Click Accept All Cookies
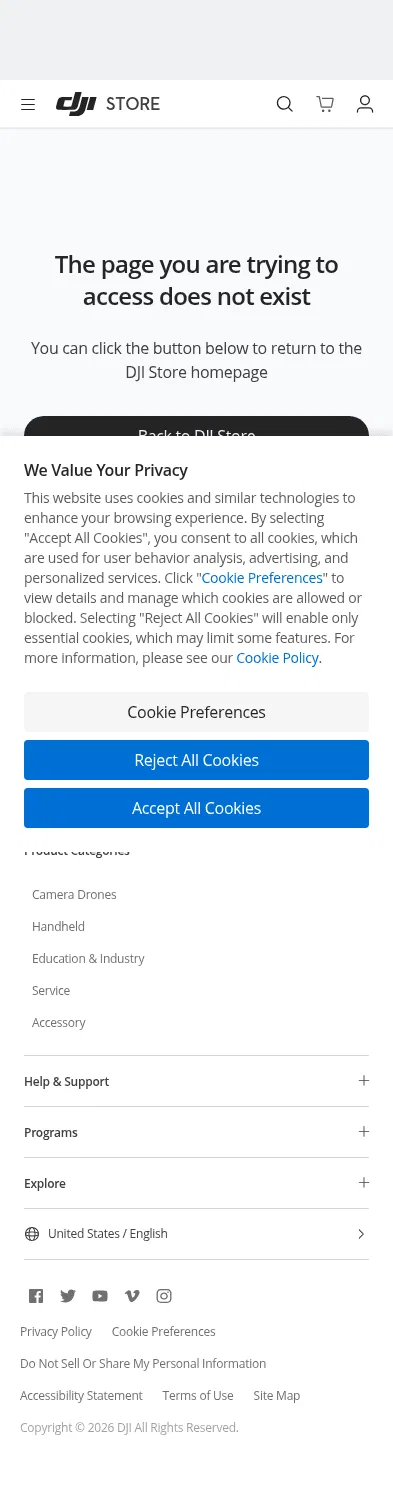 [196, 808]
